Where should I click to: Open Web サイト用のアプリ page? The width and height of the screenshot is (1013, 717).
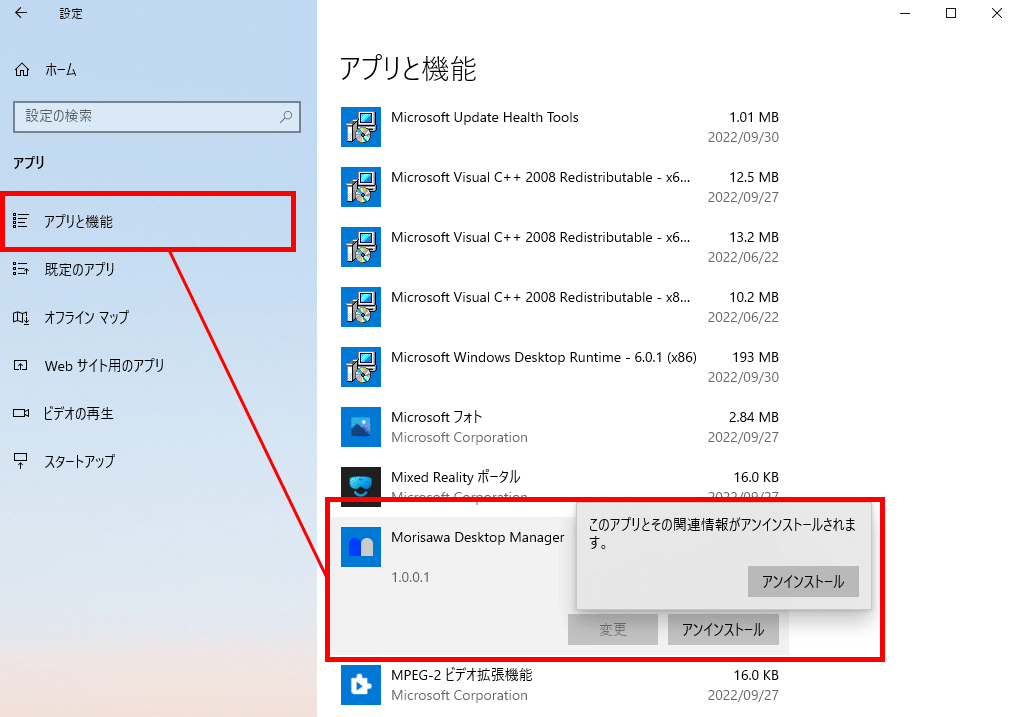pyautogui.click(x=104, y=366)
